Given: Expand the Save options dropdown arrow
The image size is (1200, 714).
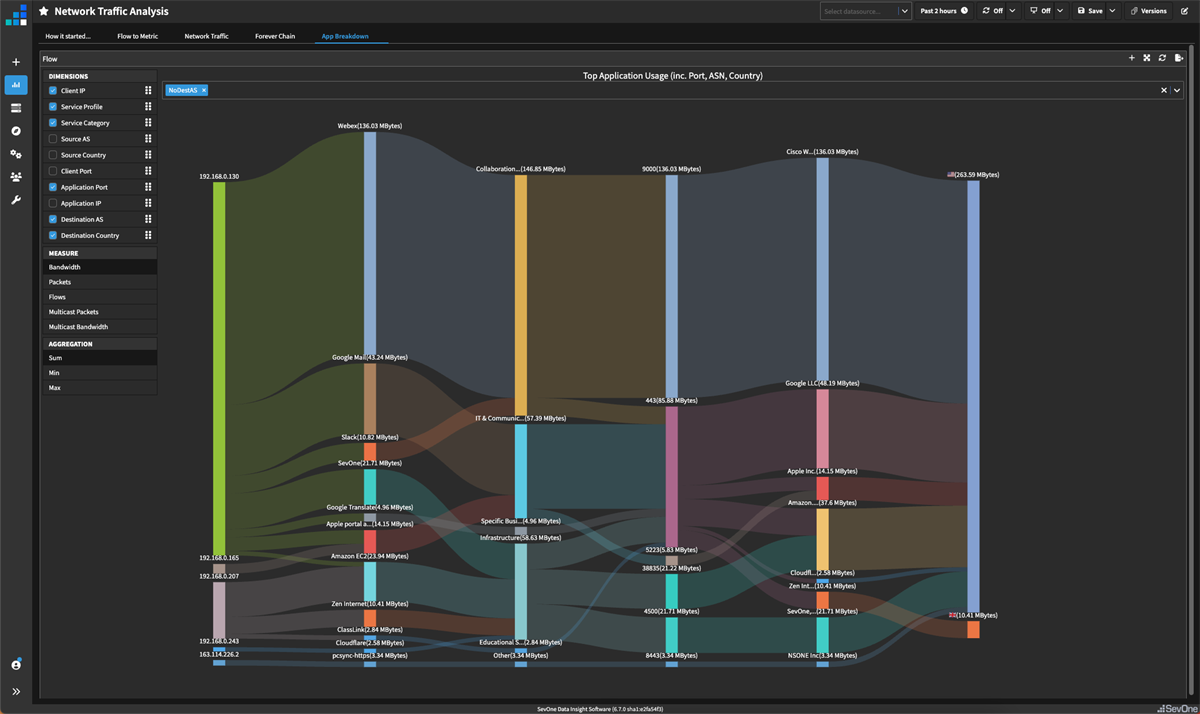Looking at the screenshot, I should (x=1112, y=11).
